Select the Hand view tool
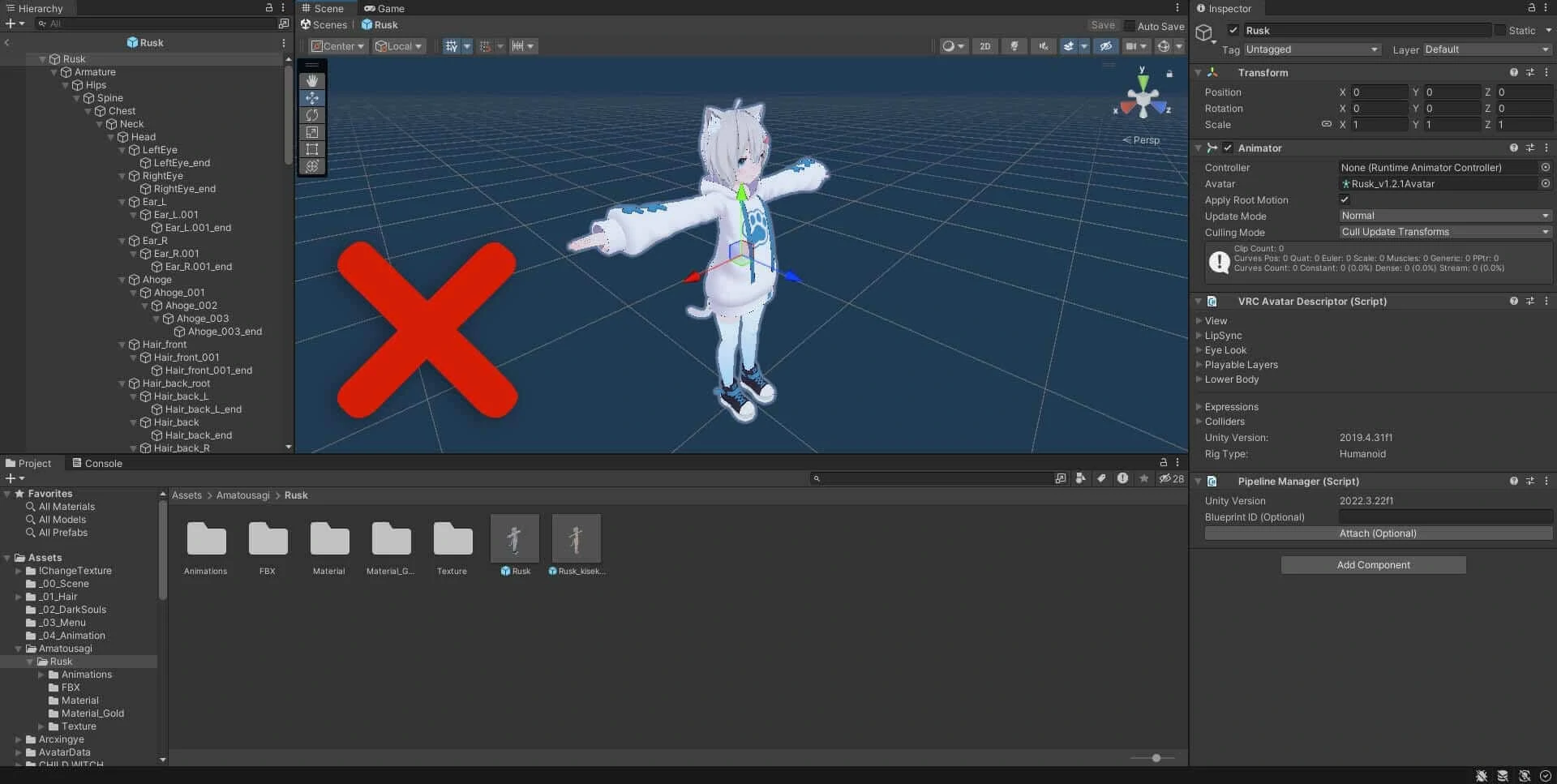The width and height of the screenshot is (1557, 784). coord(312,81)
